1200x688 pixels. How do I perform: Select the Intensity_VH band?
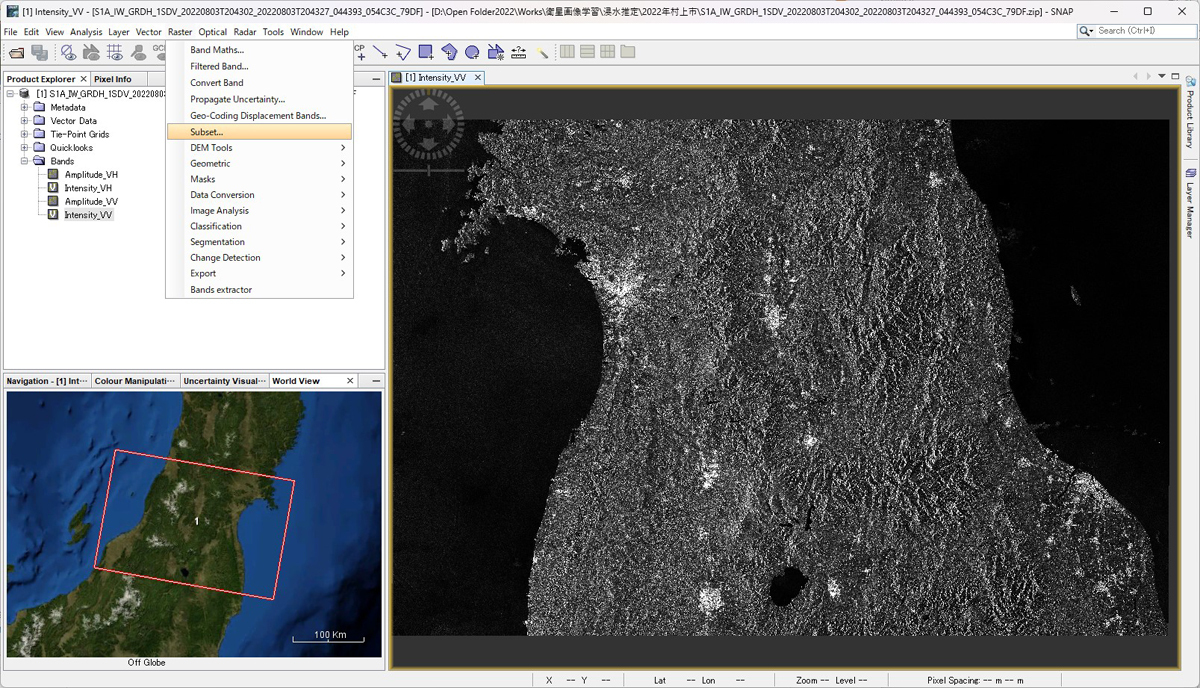[x=88, y=188]
